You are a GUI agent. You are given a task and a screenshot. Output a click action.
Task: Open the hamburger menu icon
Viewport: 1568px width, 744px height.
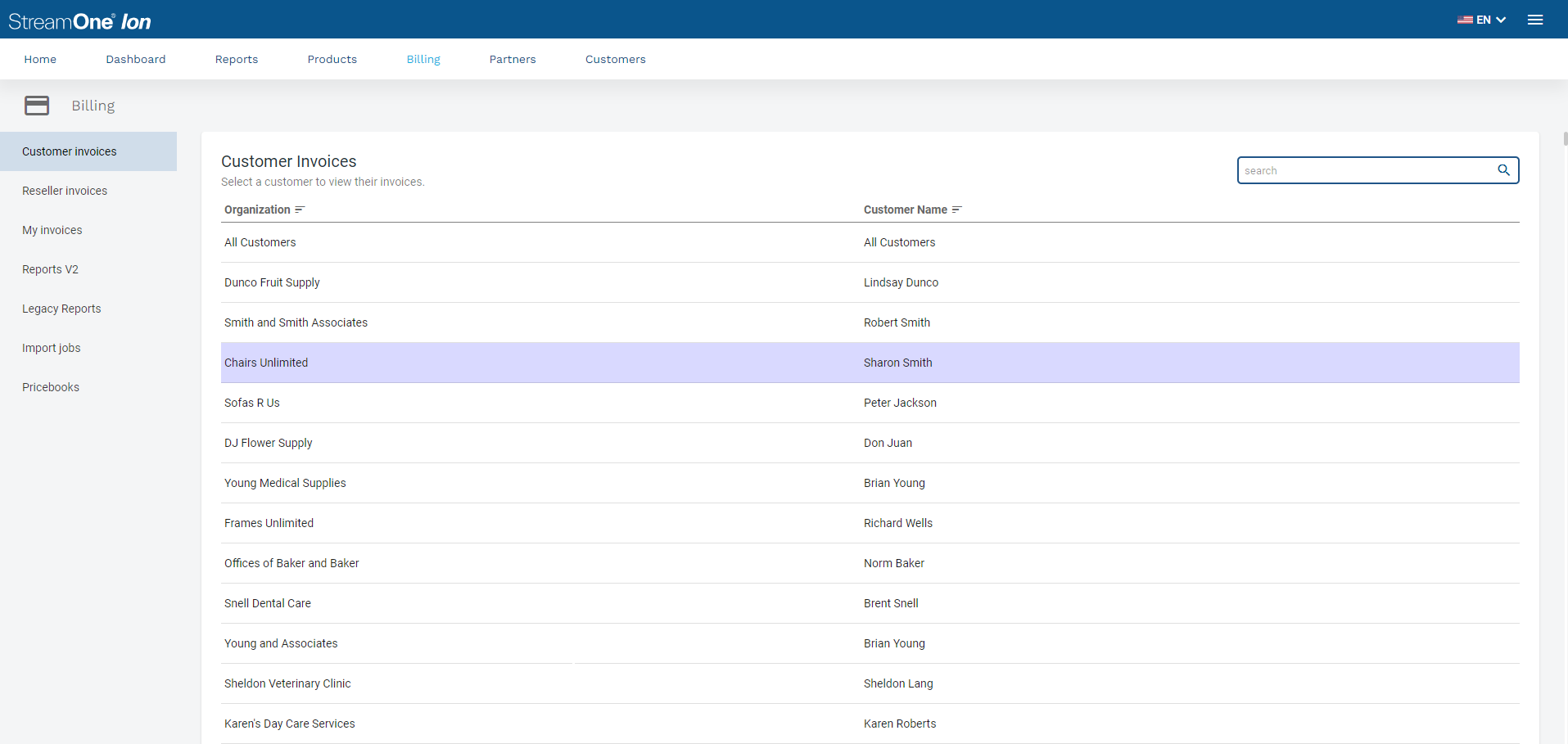(x=1535, y=20)
